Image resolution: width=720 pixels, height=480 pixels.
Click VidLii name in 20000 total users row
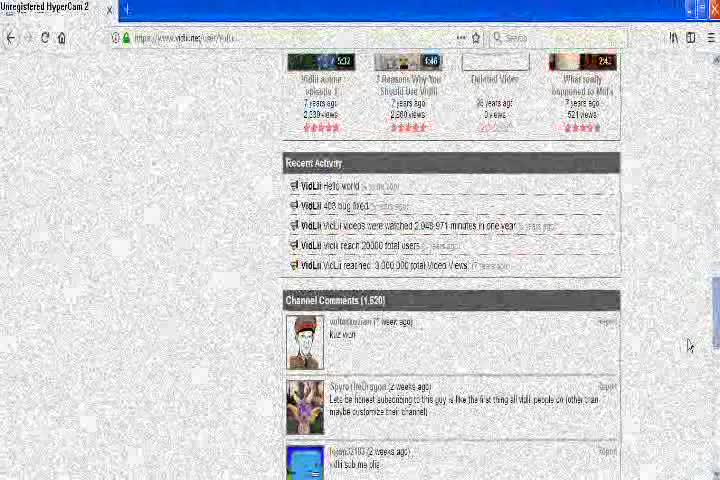tap(311, 245)
